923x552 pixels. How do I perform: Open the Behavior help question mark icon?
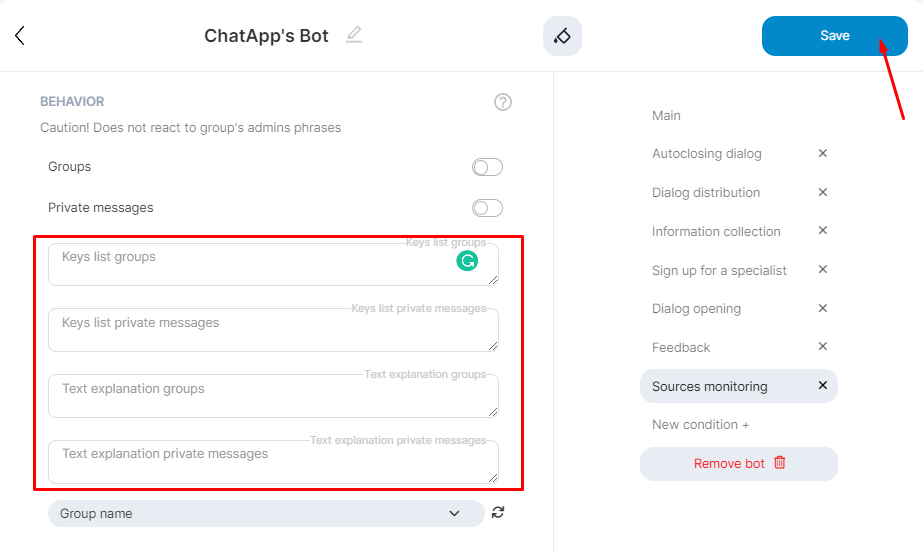[503, 102]
